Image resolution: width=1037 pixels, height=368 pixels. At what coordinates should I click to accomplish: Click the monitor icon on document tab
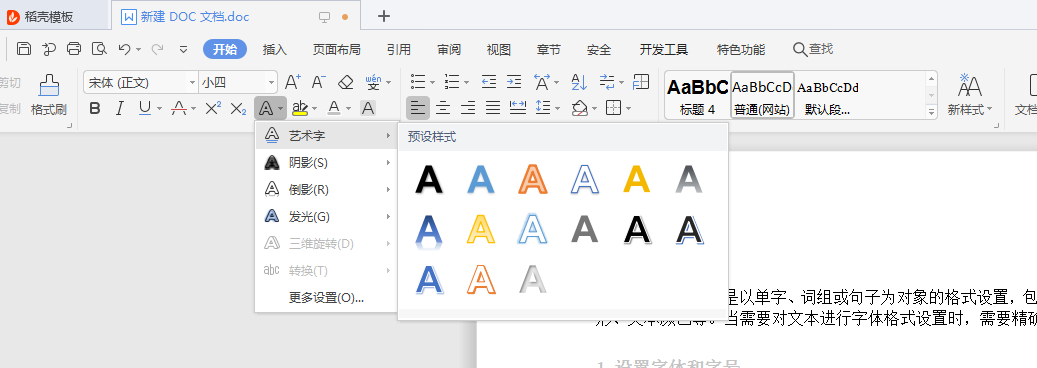(324, 17)
